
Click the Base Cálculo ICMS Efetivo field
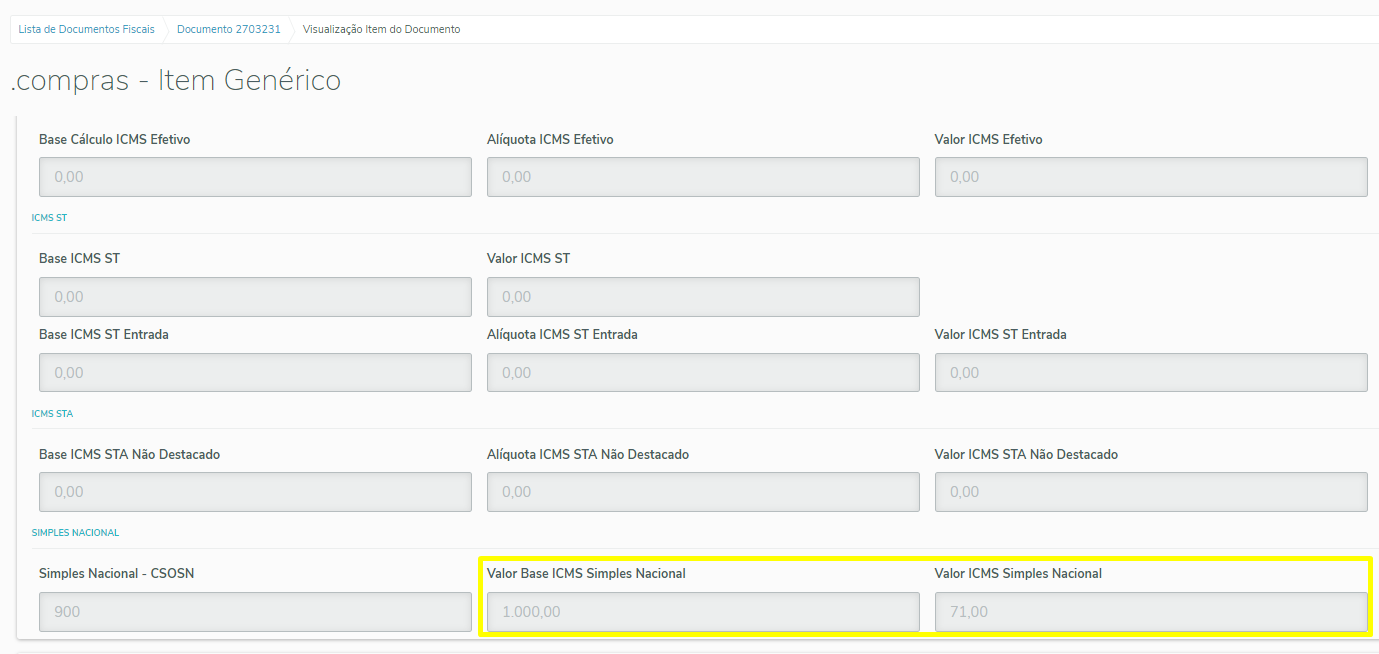click(x=255, y=177)
